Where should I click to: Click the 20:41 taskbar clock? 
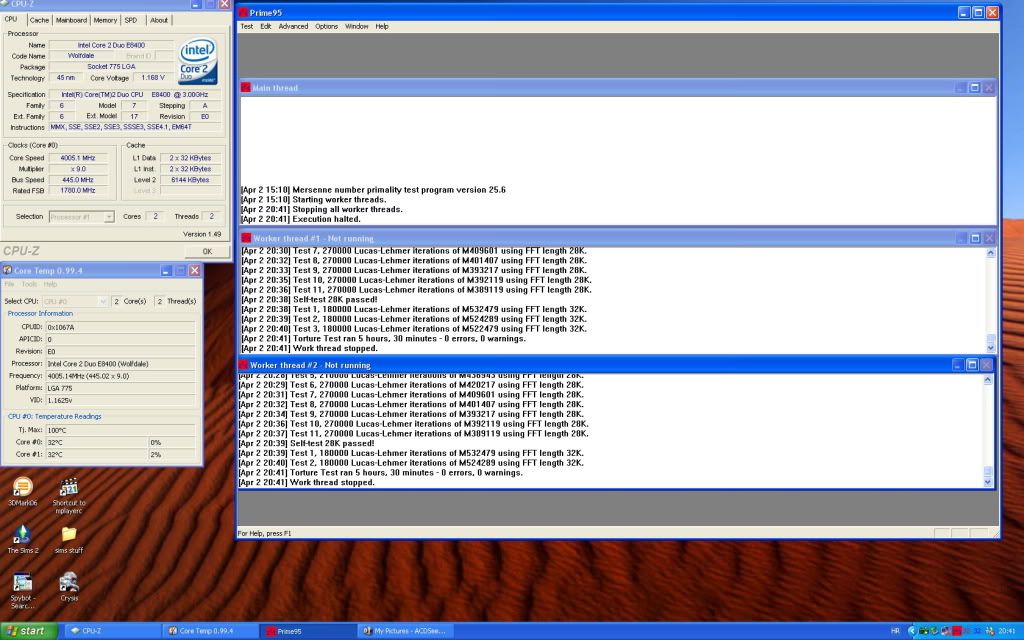(1006, 631)
